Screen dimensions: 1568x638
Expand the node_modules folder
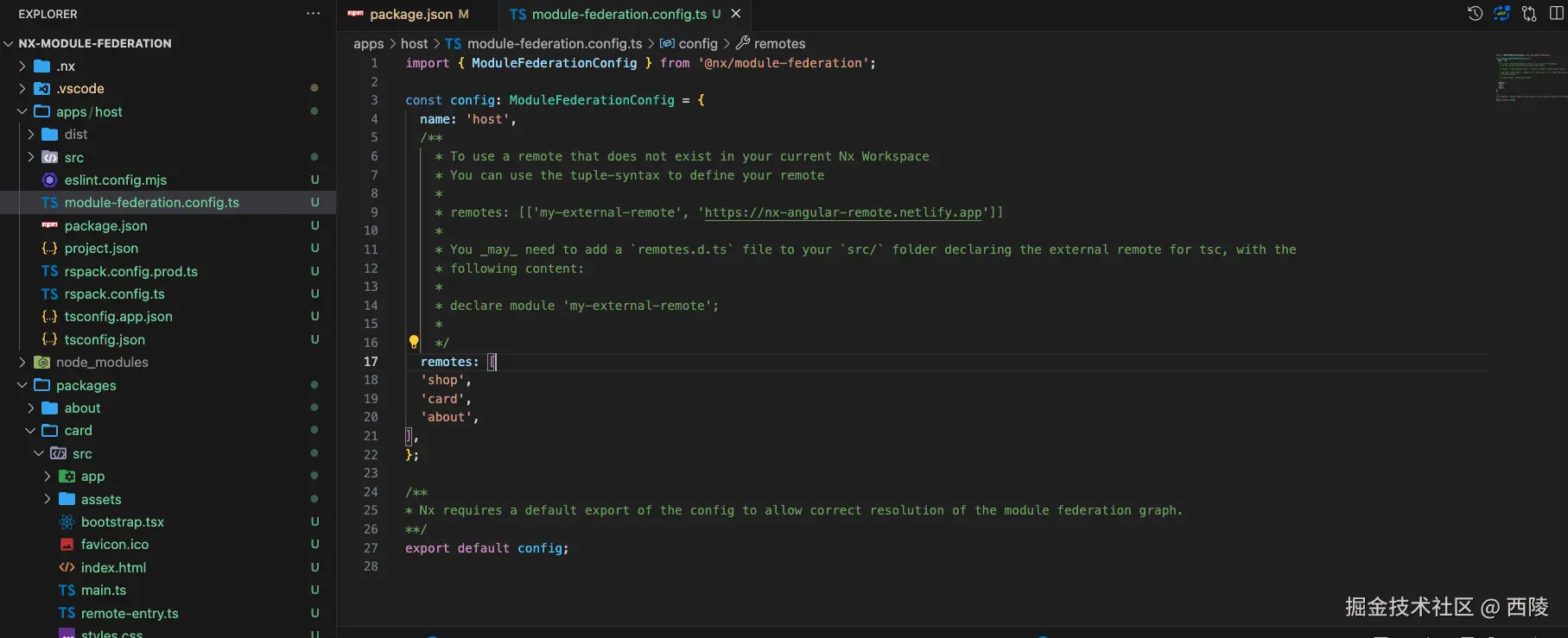(22, 363)
